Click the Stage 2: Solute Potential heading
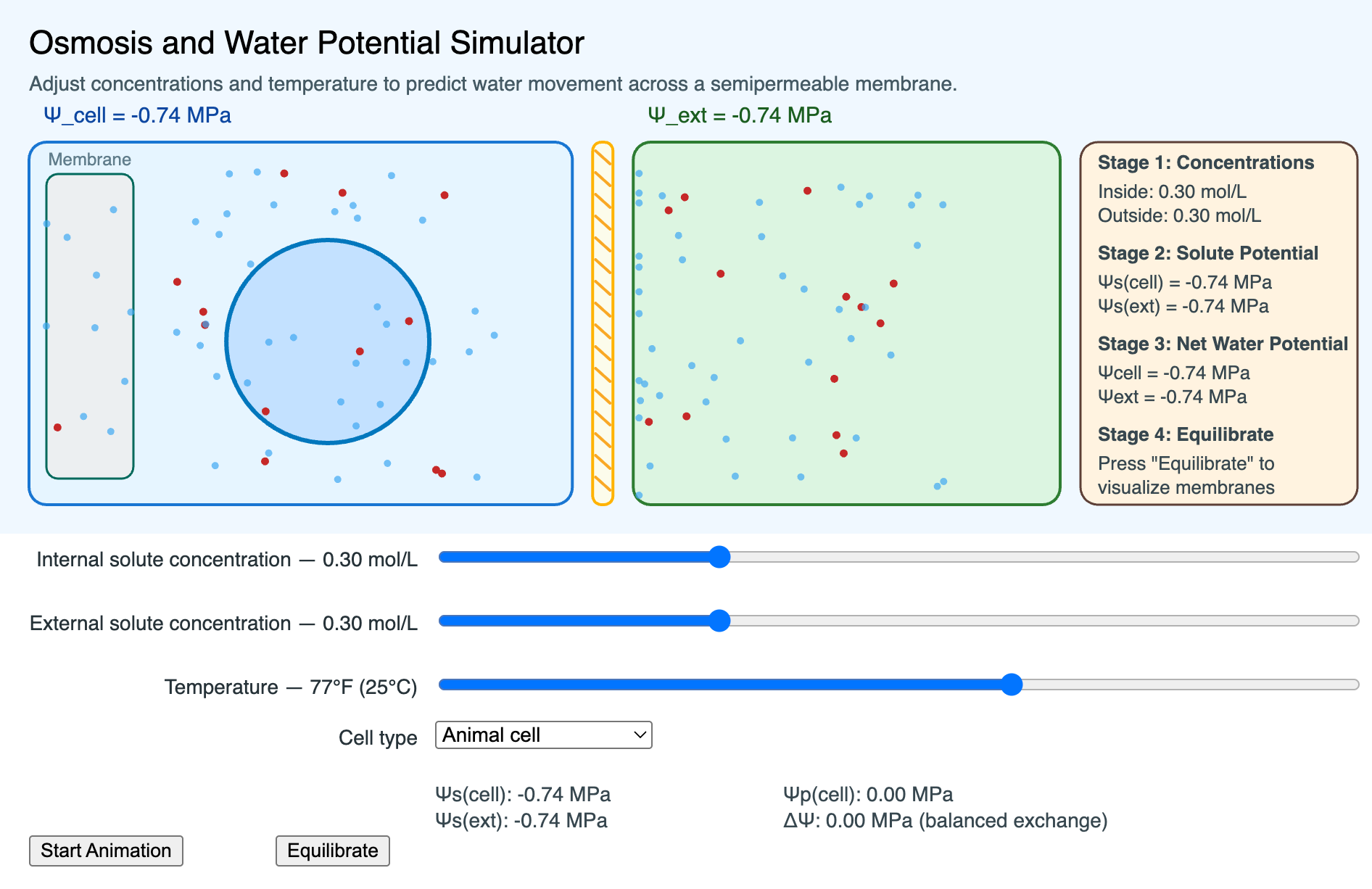The image size is (1372, 889). pos(1207,253)
